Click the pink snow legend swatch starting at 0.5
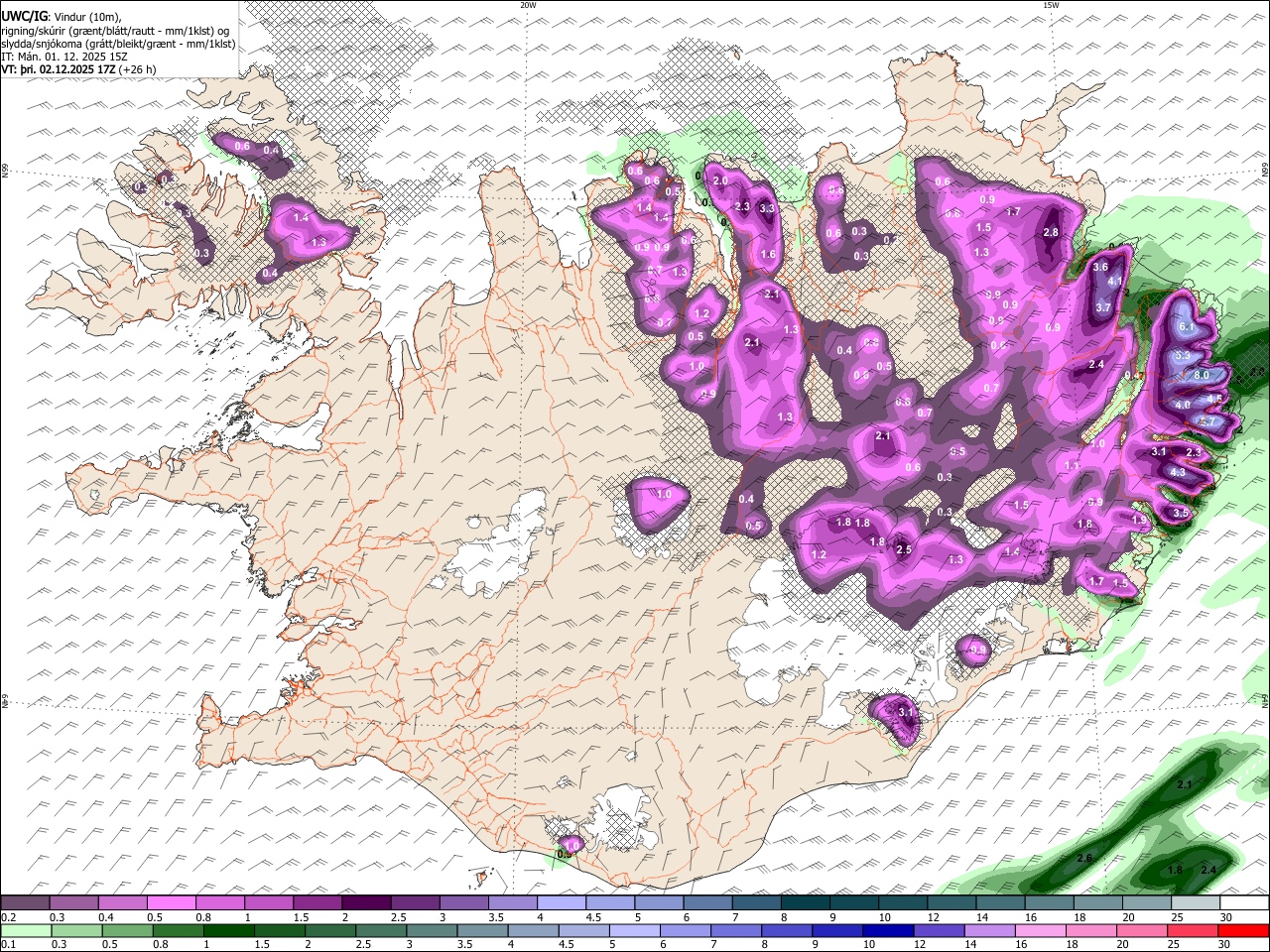1270x952 pixels. [x=171, y=903]
